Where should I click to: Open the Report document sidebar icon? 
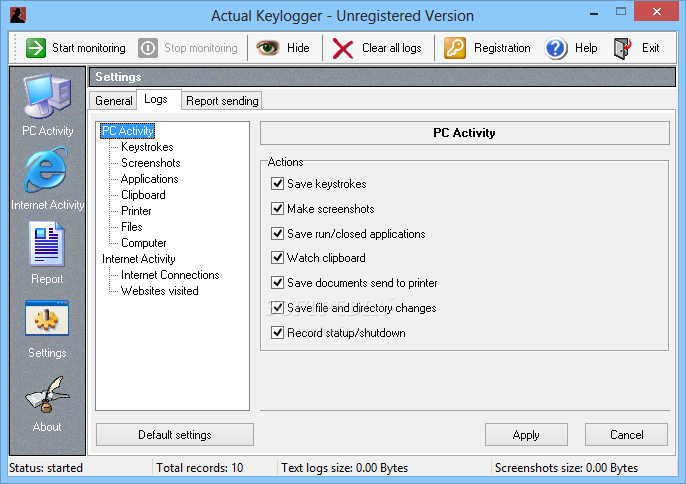(47, 244)
